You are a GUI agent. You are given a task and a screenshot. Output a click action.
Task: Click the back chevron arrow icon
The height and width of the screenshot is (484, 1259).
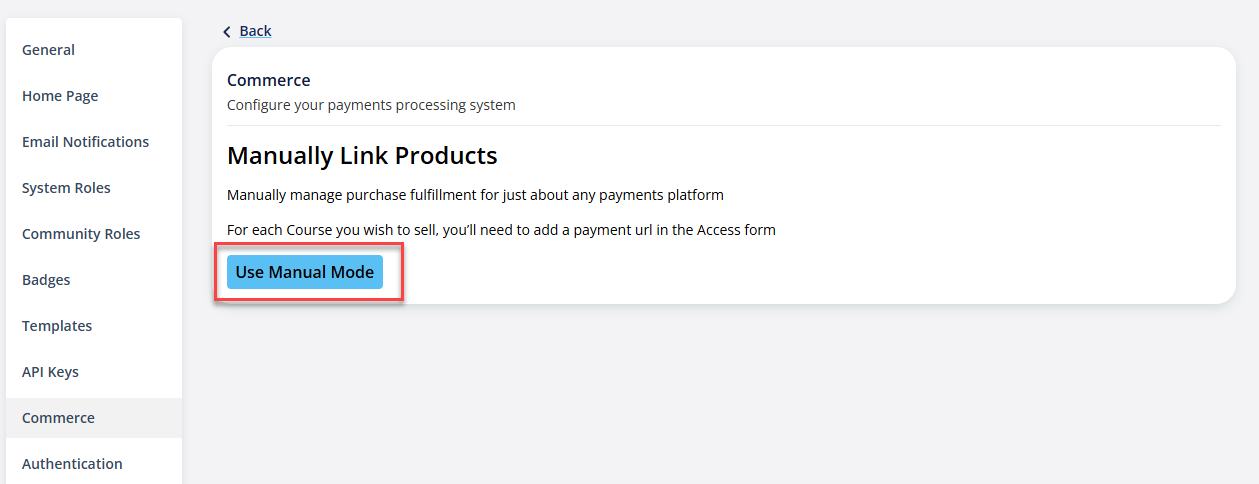(x=227, y=32)
